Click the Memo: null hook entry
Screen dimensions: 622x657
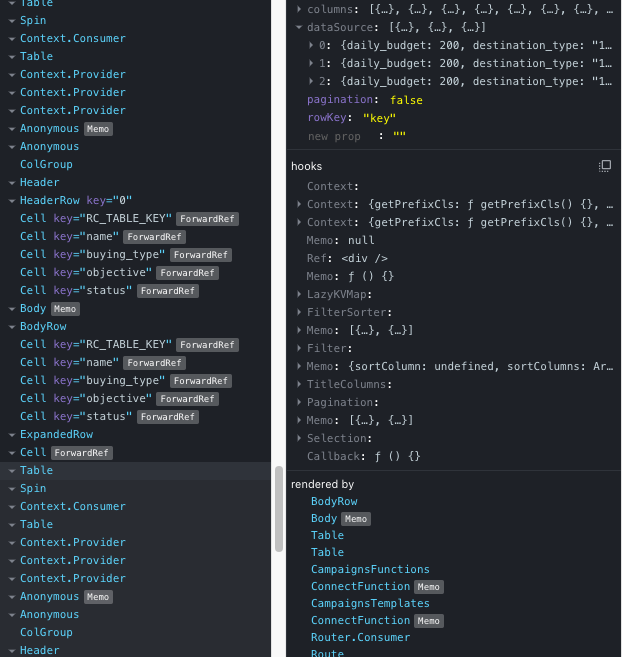click(340, 240)
